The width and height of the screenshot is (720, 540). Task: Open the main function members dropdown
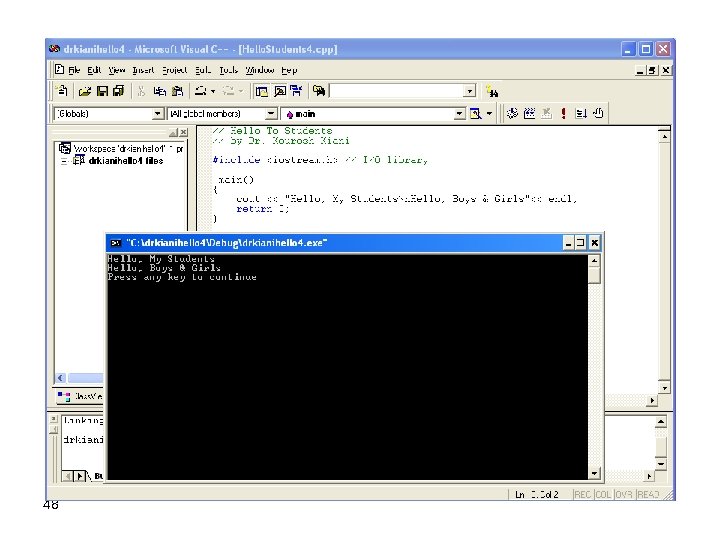pyautogui.click(x=459, y=114)
